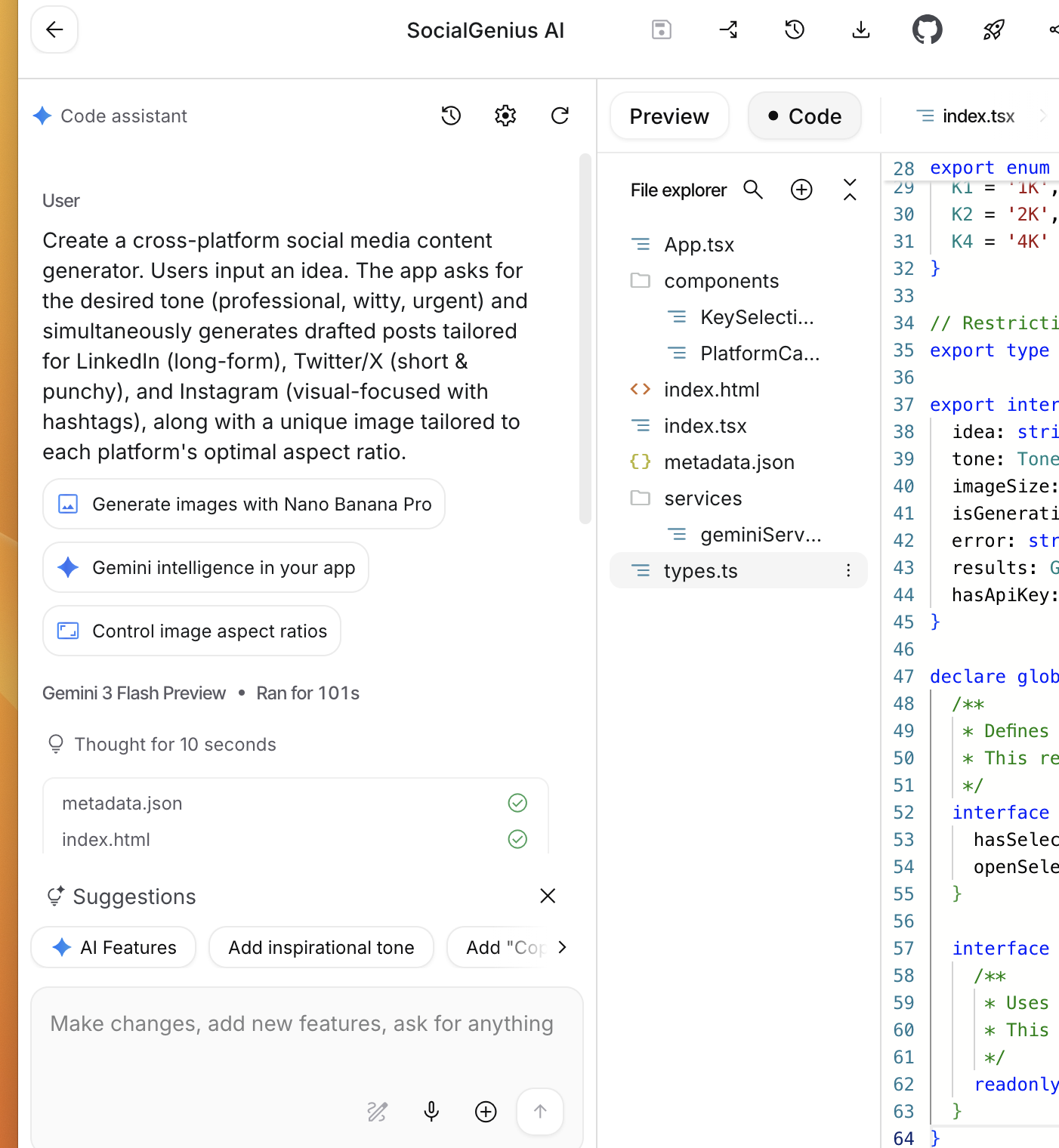
Task: Click the GitHub icon in top toolbar
Action: [927, 30]
